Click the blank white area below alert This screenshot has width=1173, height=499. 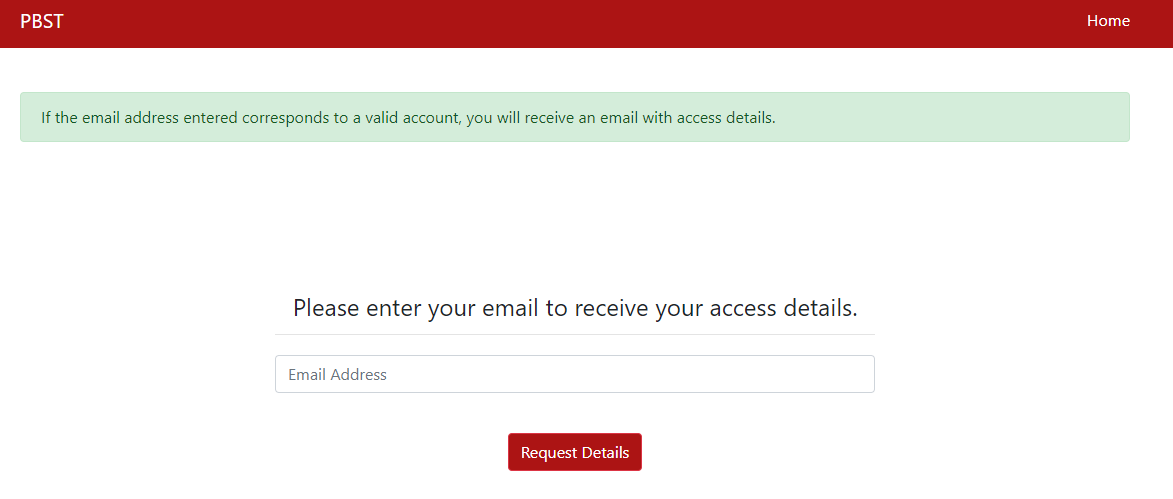(x=574, y=210)
